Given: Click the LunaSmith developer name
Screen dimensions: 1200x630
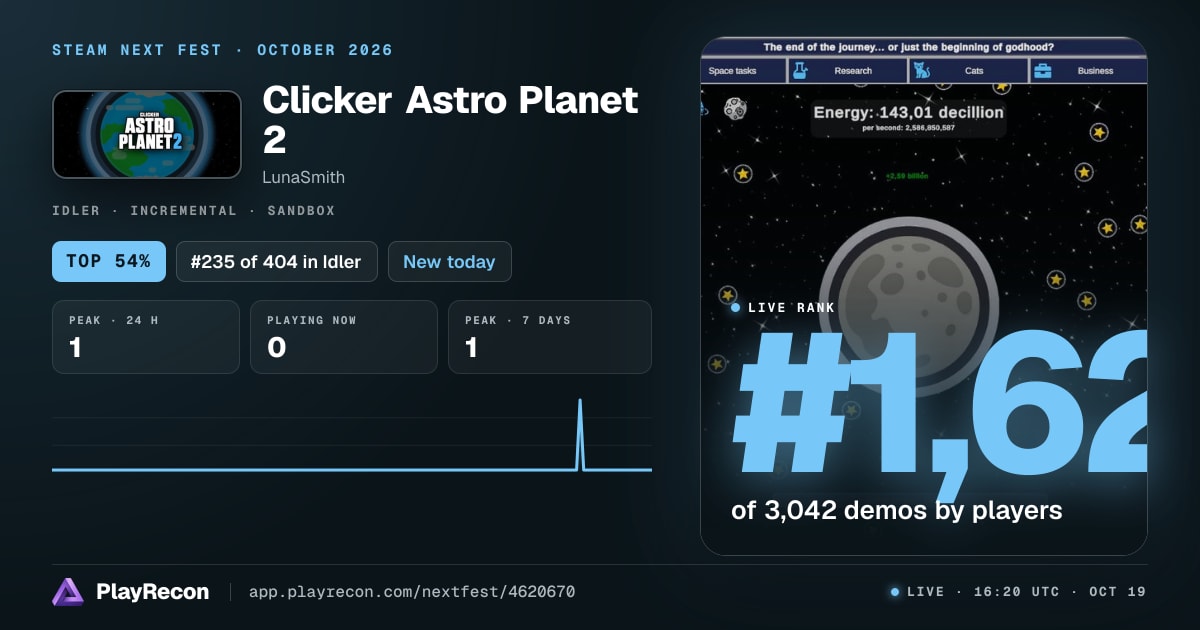Looking at the screenshot, I should pyautogui.click(x=304, y=177).
